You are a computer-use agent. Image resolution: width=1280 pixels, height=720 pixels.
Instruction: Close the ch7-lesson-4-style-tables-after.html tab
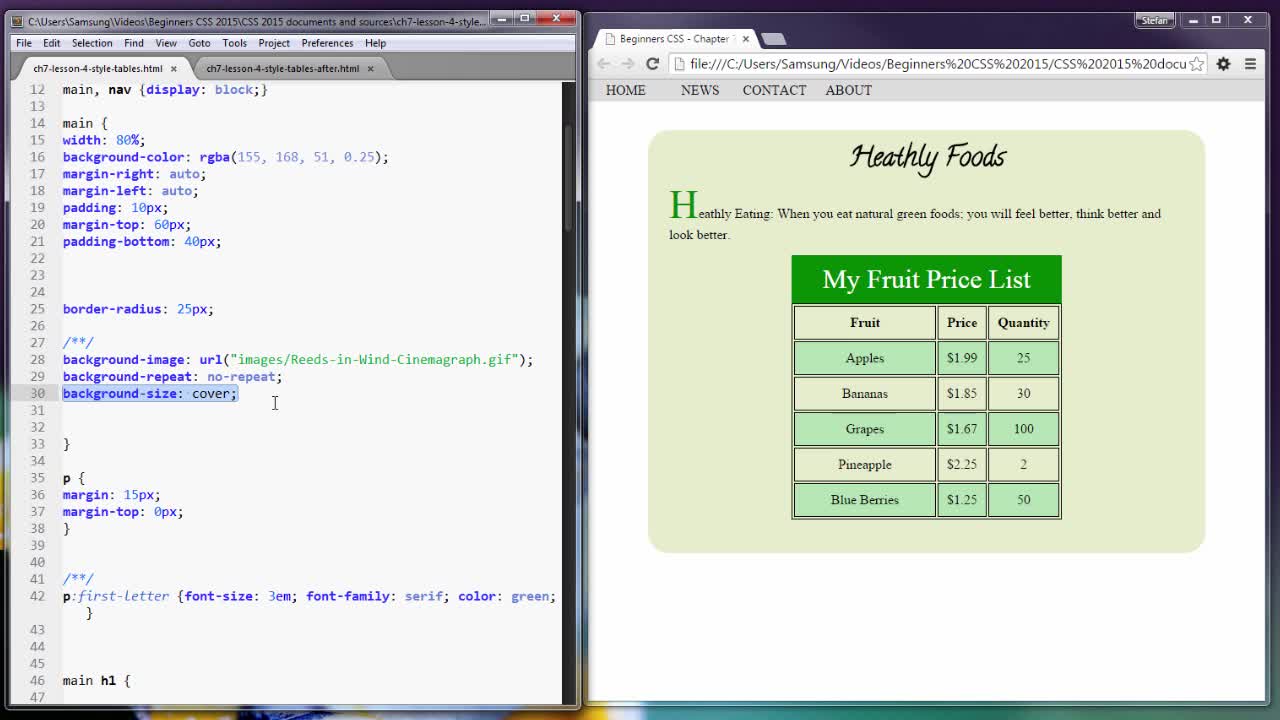pos(370,68)
